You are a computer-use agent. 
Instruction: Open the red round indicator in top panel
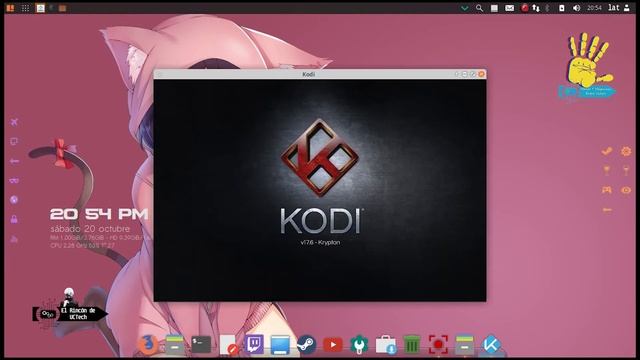524,8
